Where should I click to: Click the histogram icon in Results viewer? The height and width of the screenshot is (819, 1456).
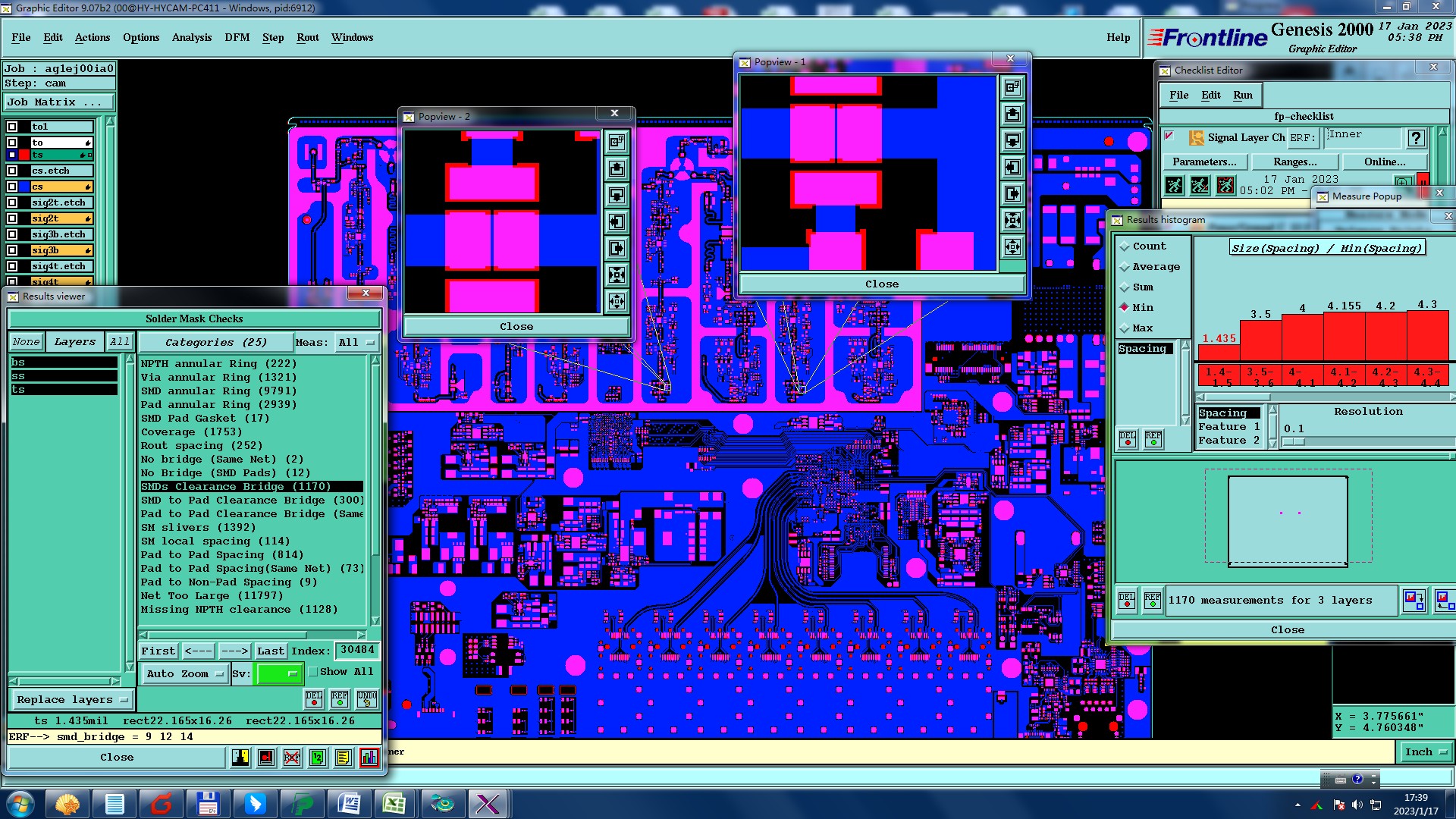(369, 758)
